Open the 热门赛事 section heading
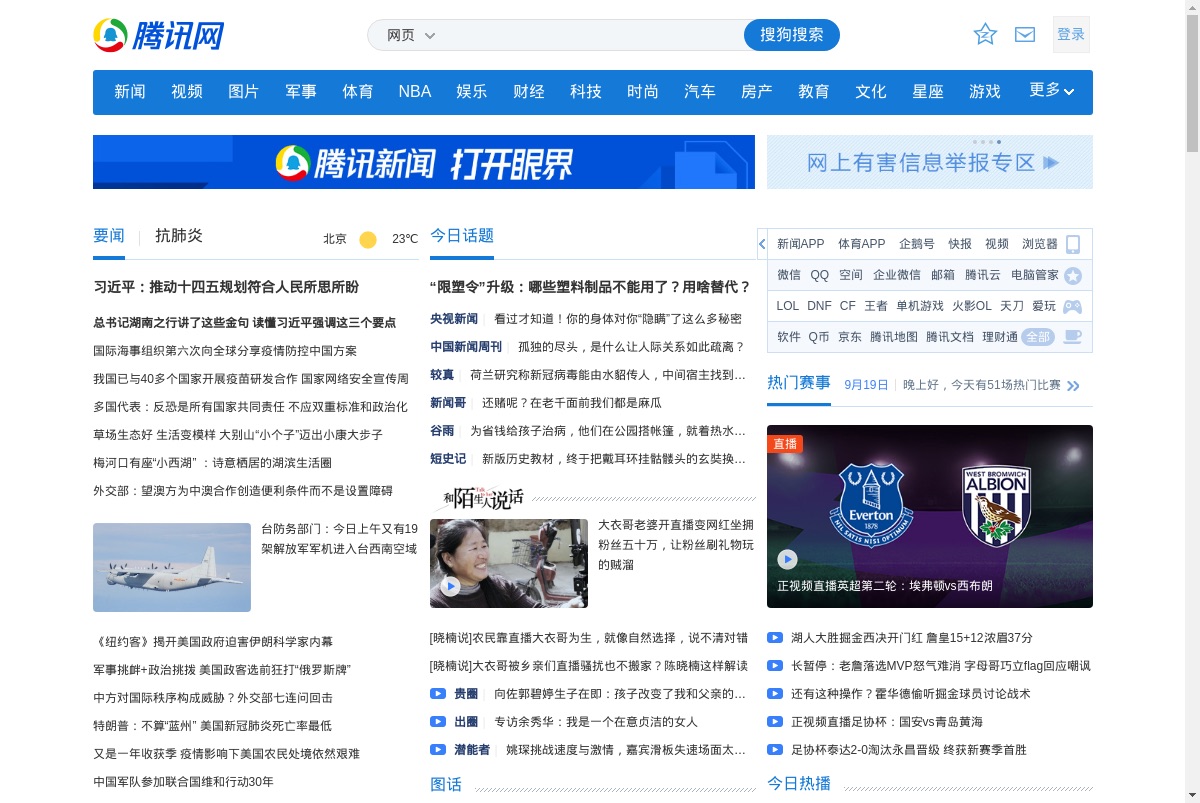 799,383
